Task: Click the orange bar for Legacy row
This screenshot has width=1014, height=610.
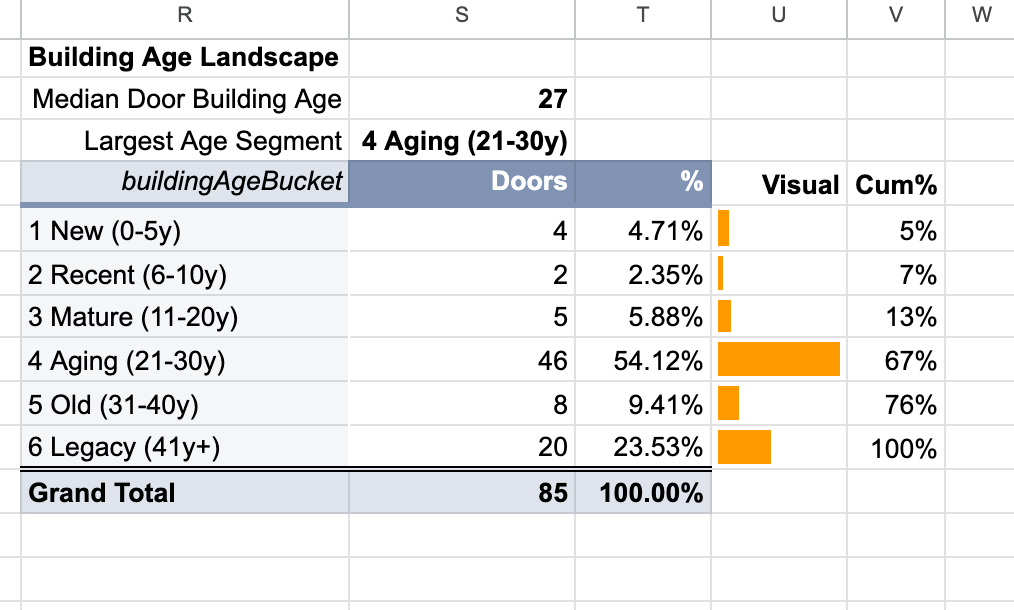Action: (x=744, y=447)
